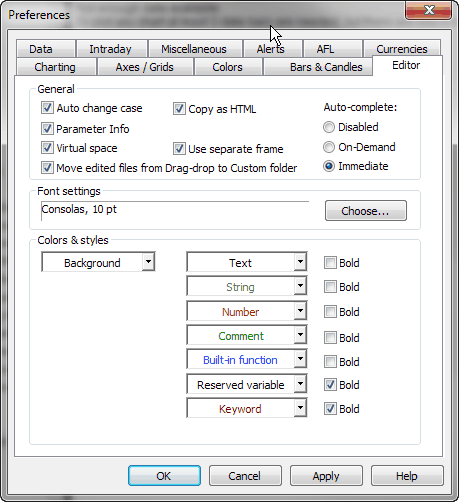
Task: Uncheck Bold for Reserved variable
Action: tap(330, 385)
